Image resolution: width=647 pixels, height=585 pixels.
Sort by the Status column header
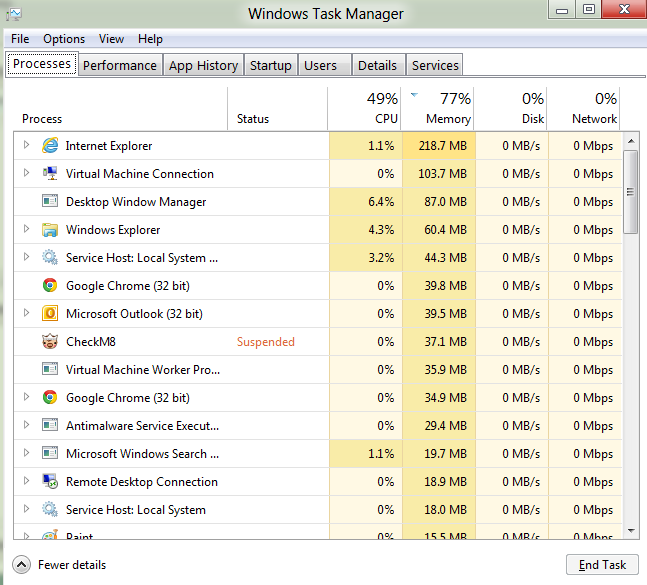[x=277, y=109]
